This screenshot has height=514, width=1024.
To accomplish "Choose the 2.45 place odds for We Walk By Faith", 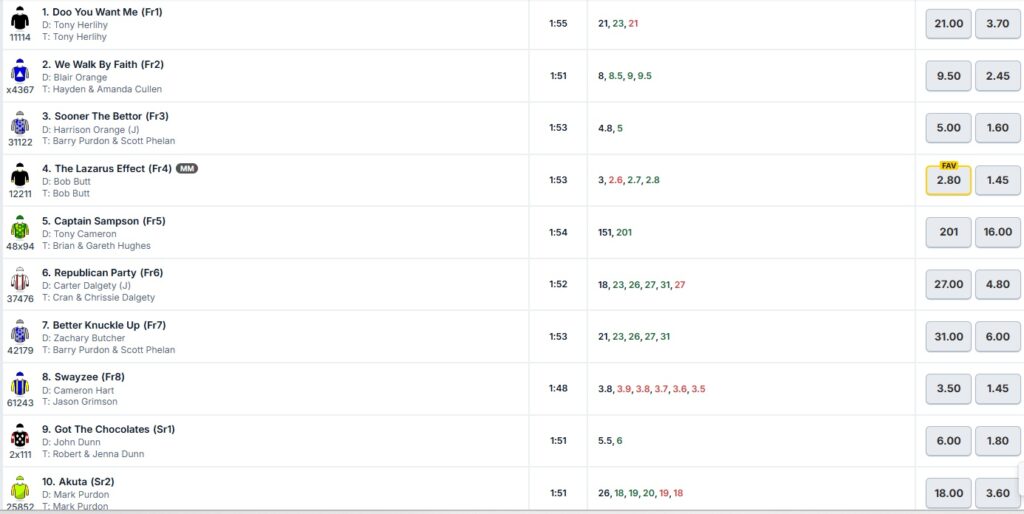I will tap(997, 76).
